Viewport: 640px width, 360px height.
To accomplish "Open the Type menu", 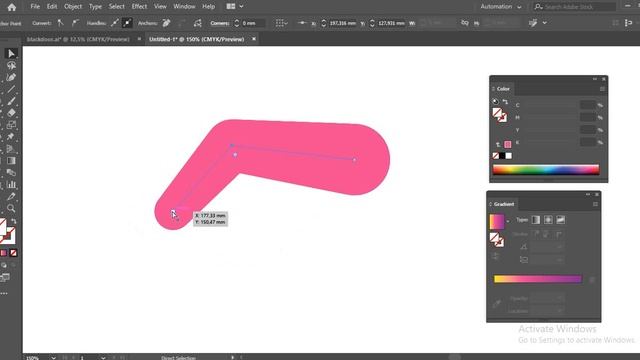I will (x=95, y=7).
